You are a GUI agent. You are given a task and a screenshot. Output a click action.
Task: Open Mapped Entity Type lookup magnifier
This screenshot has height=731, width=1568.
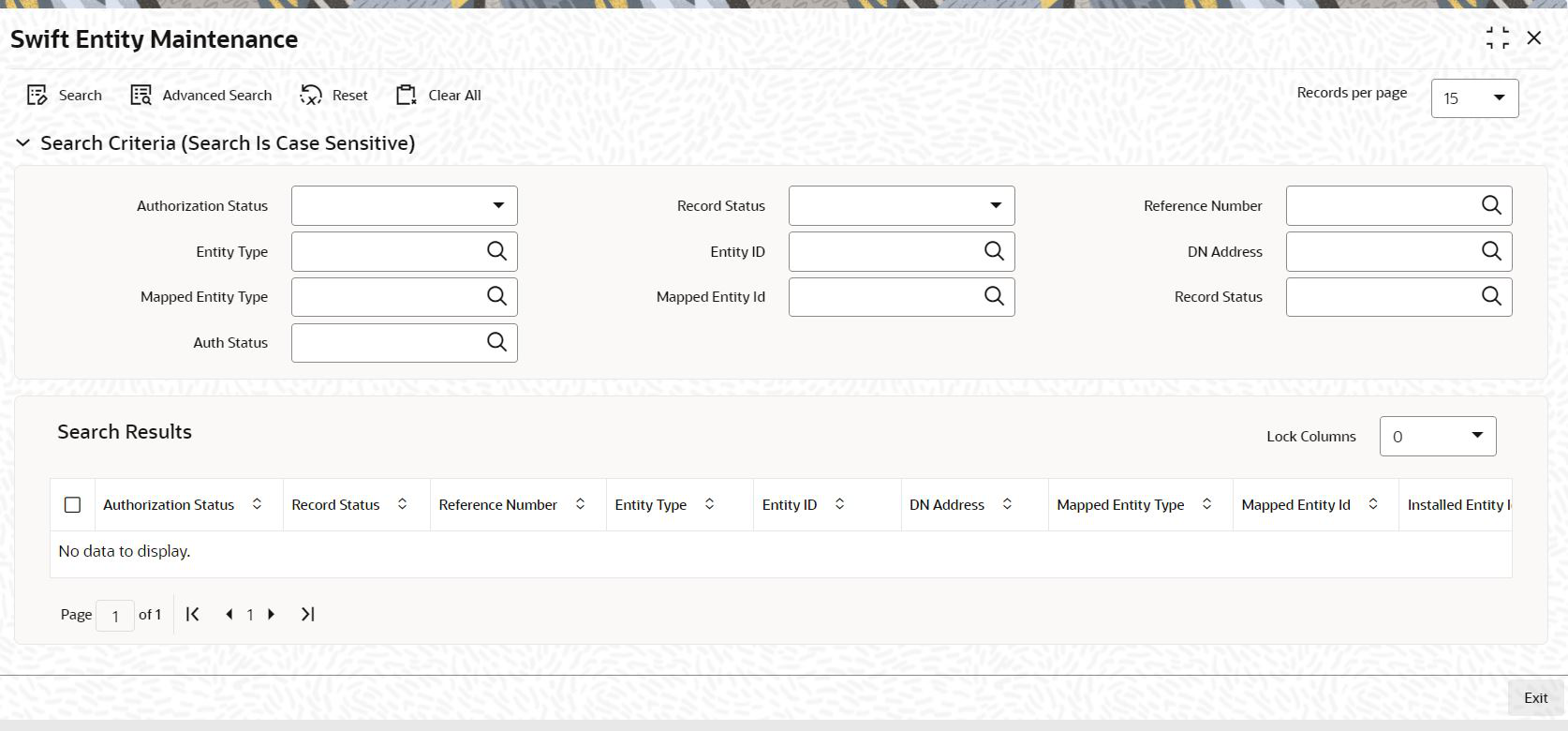(496, 296)
